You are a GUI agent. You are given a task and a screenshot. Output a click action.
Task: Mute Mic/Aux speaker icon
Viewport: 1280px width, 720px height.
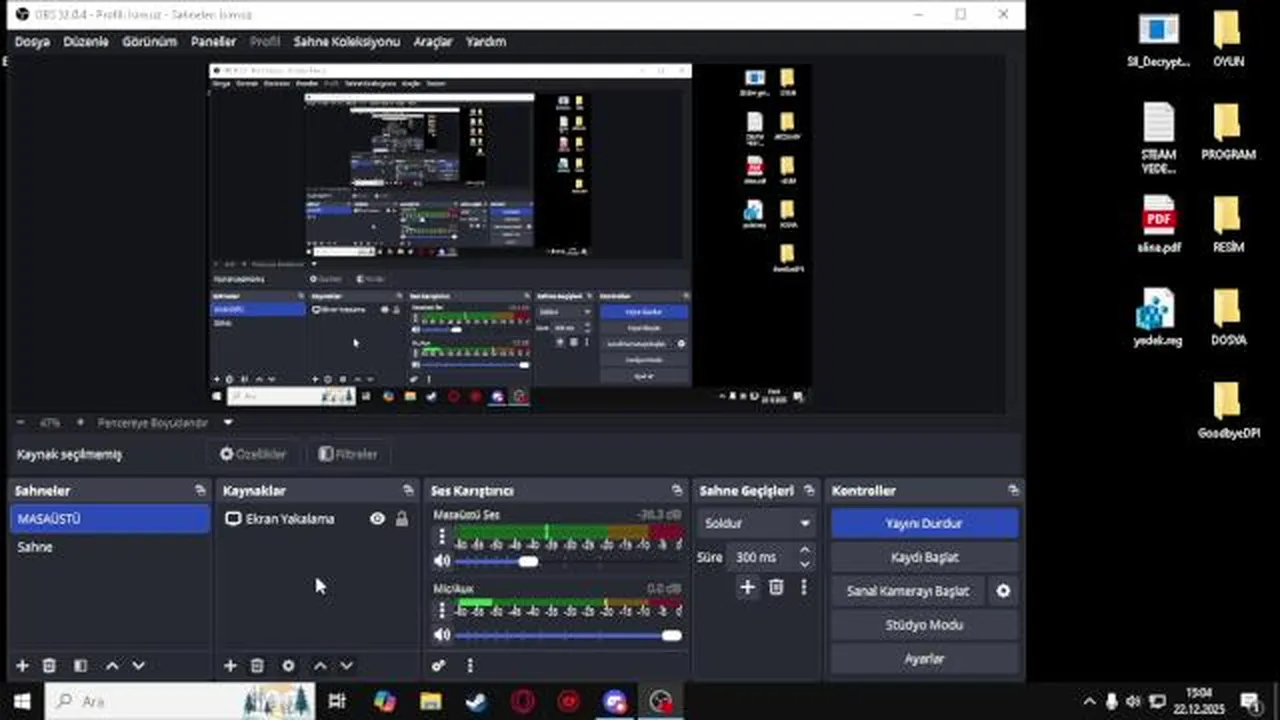(x=442, y=635)
